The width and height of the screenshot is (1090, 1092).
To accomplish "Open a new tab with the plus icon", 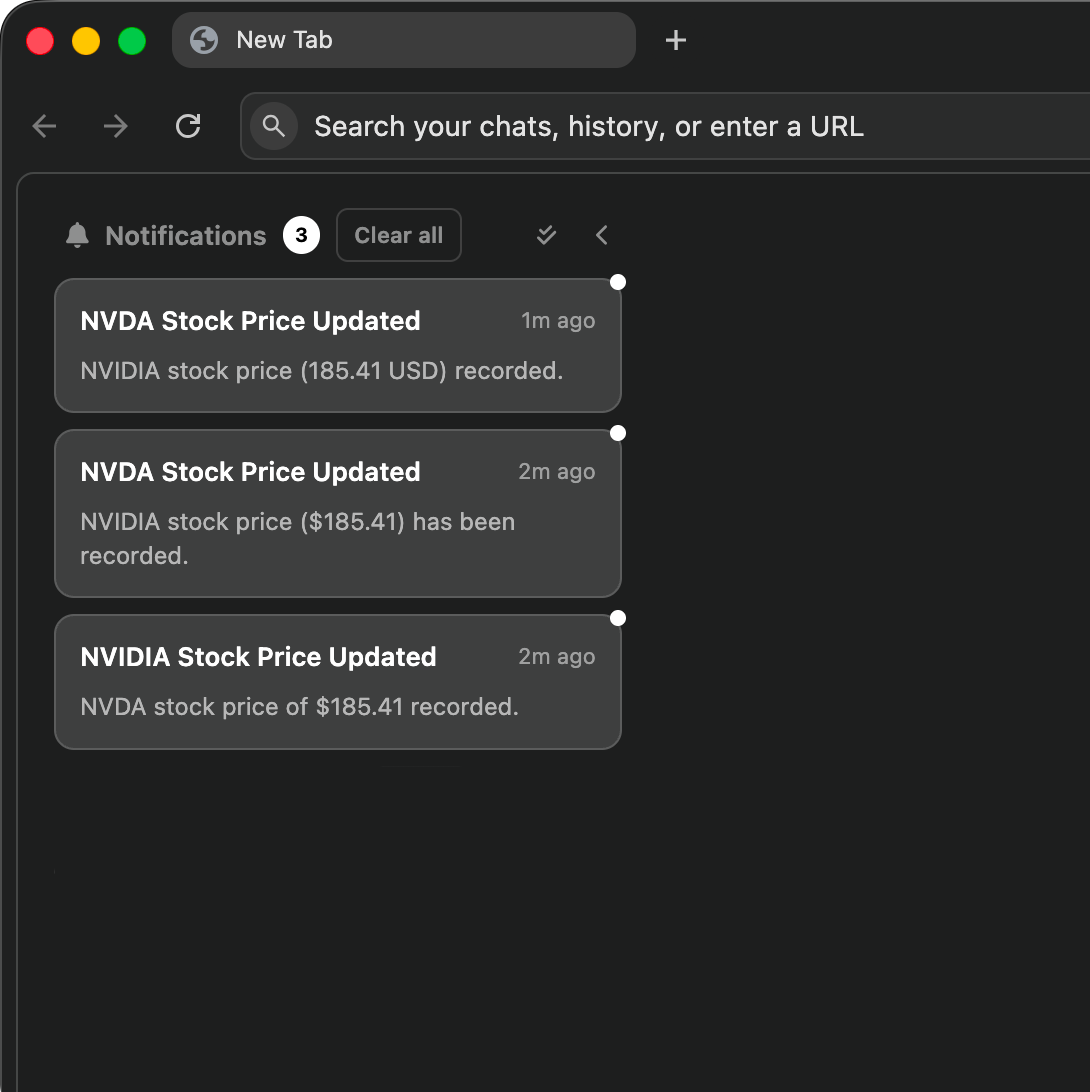I will 676,40.
